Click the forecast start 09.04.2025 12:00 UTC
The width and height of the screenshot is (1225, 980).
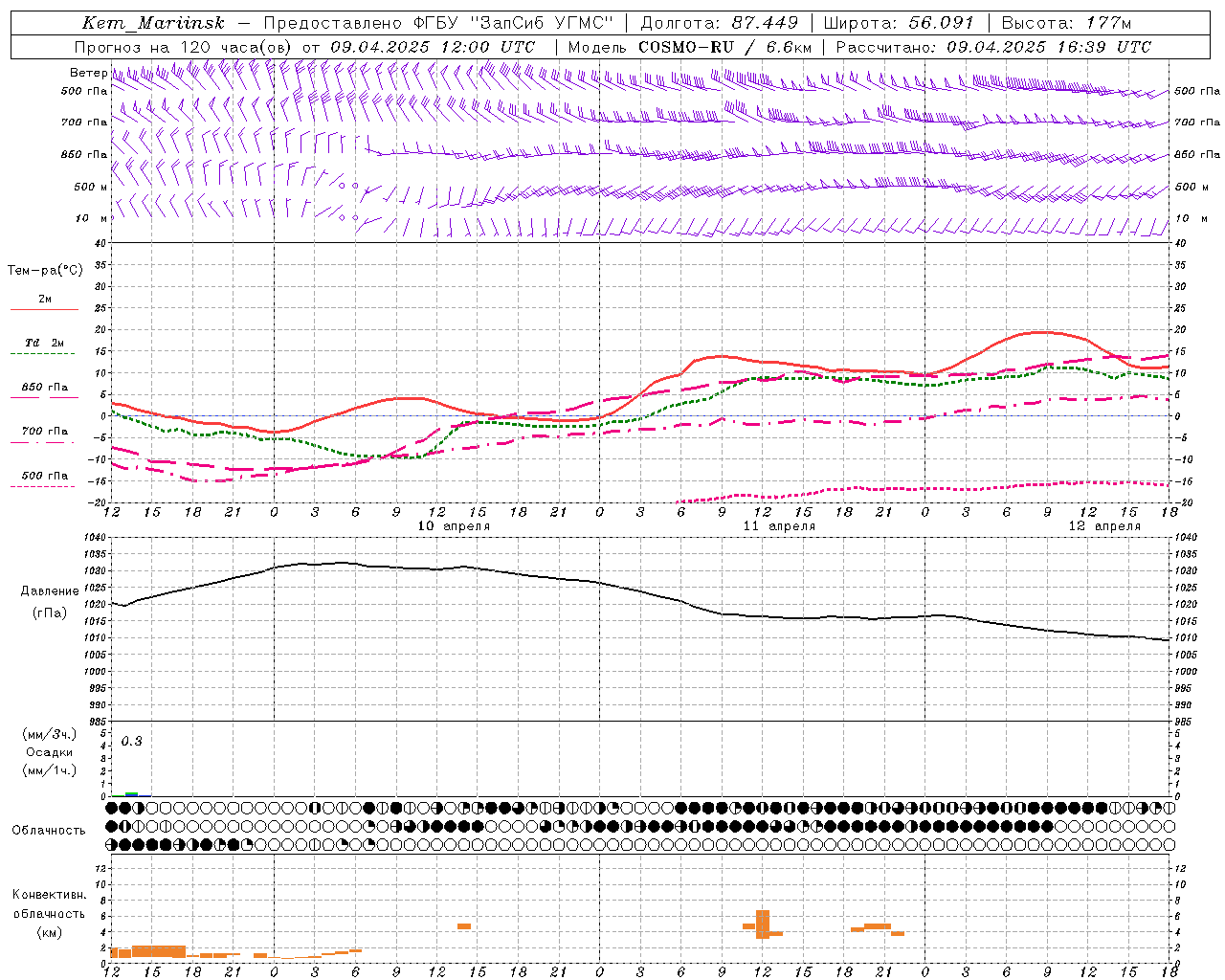[433, 47]
